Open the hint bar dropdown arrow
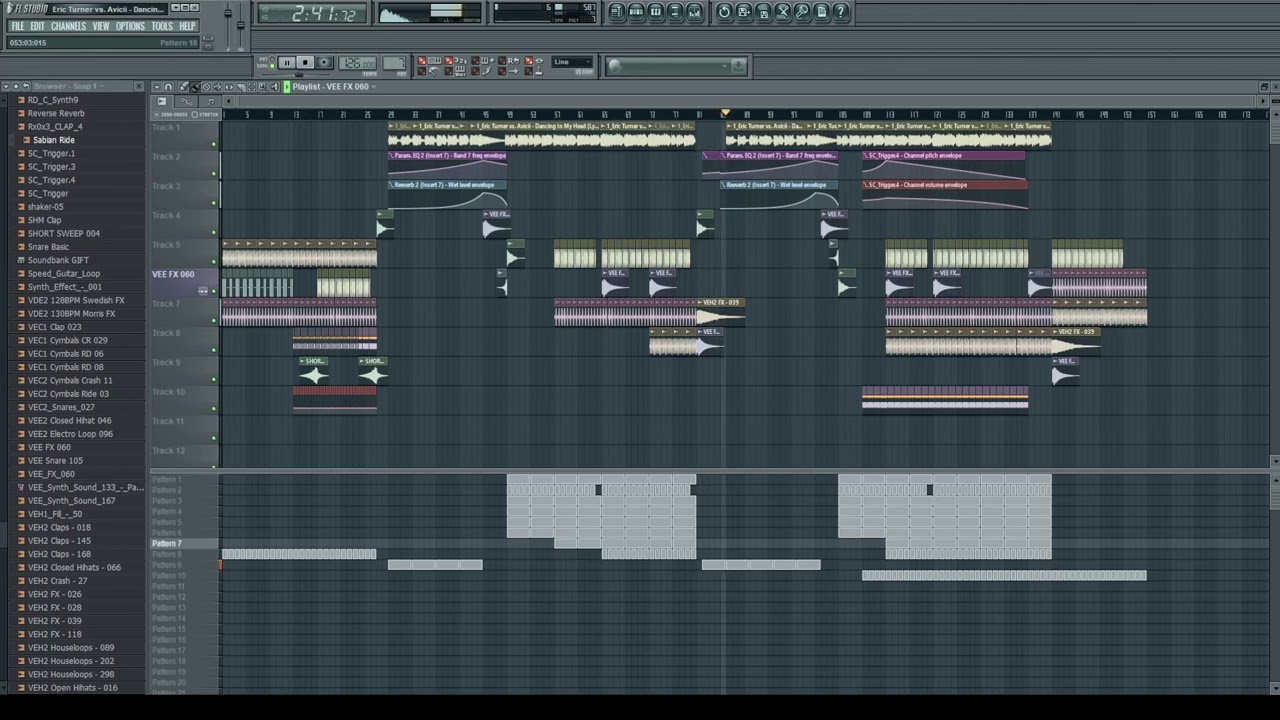 pyautogui.click(x=724, y=65)
